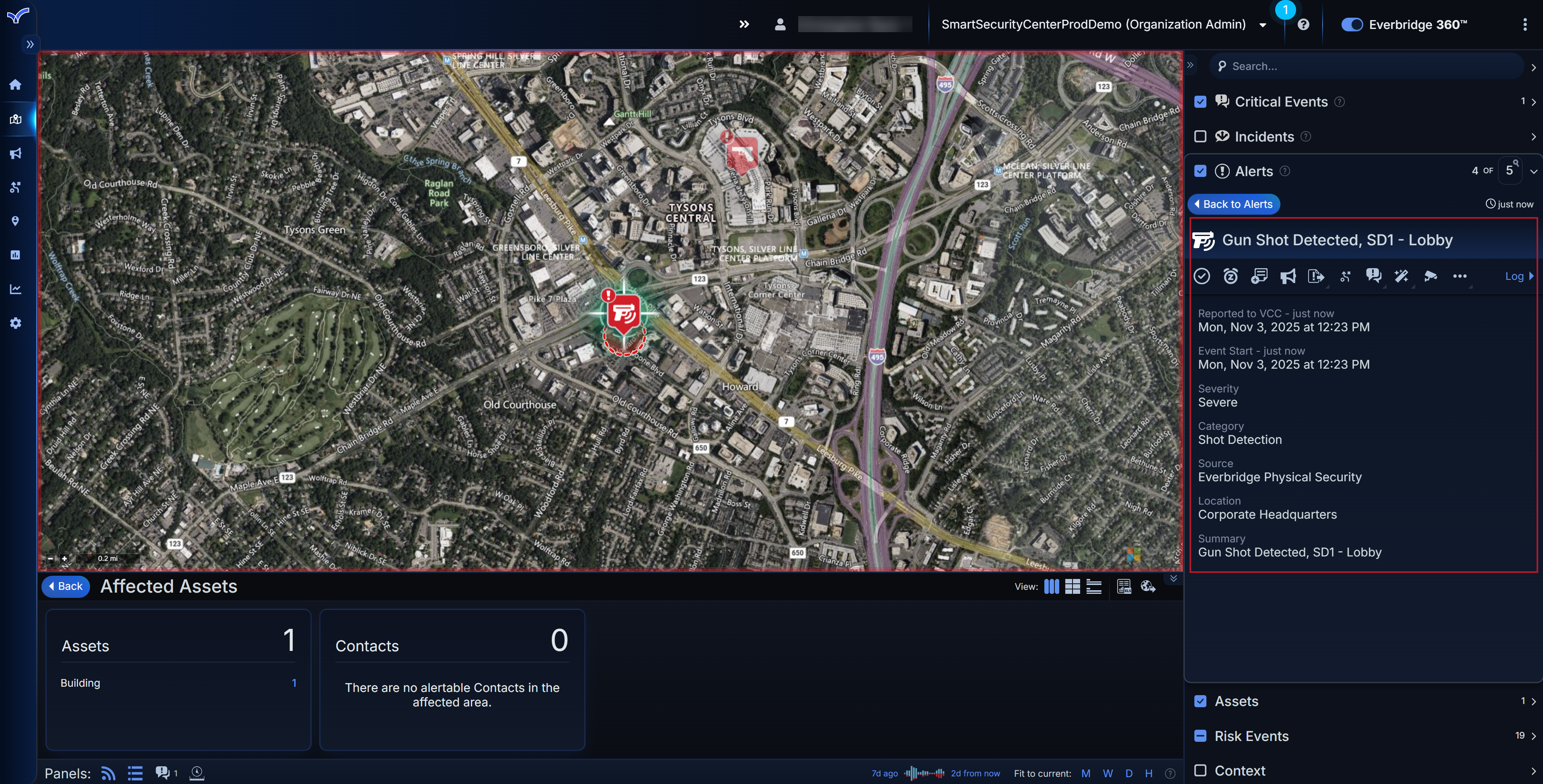Open the map view in left sidebar
Image resolution: width=1543 pixels, height=784 pixels.
16,119
